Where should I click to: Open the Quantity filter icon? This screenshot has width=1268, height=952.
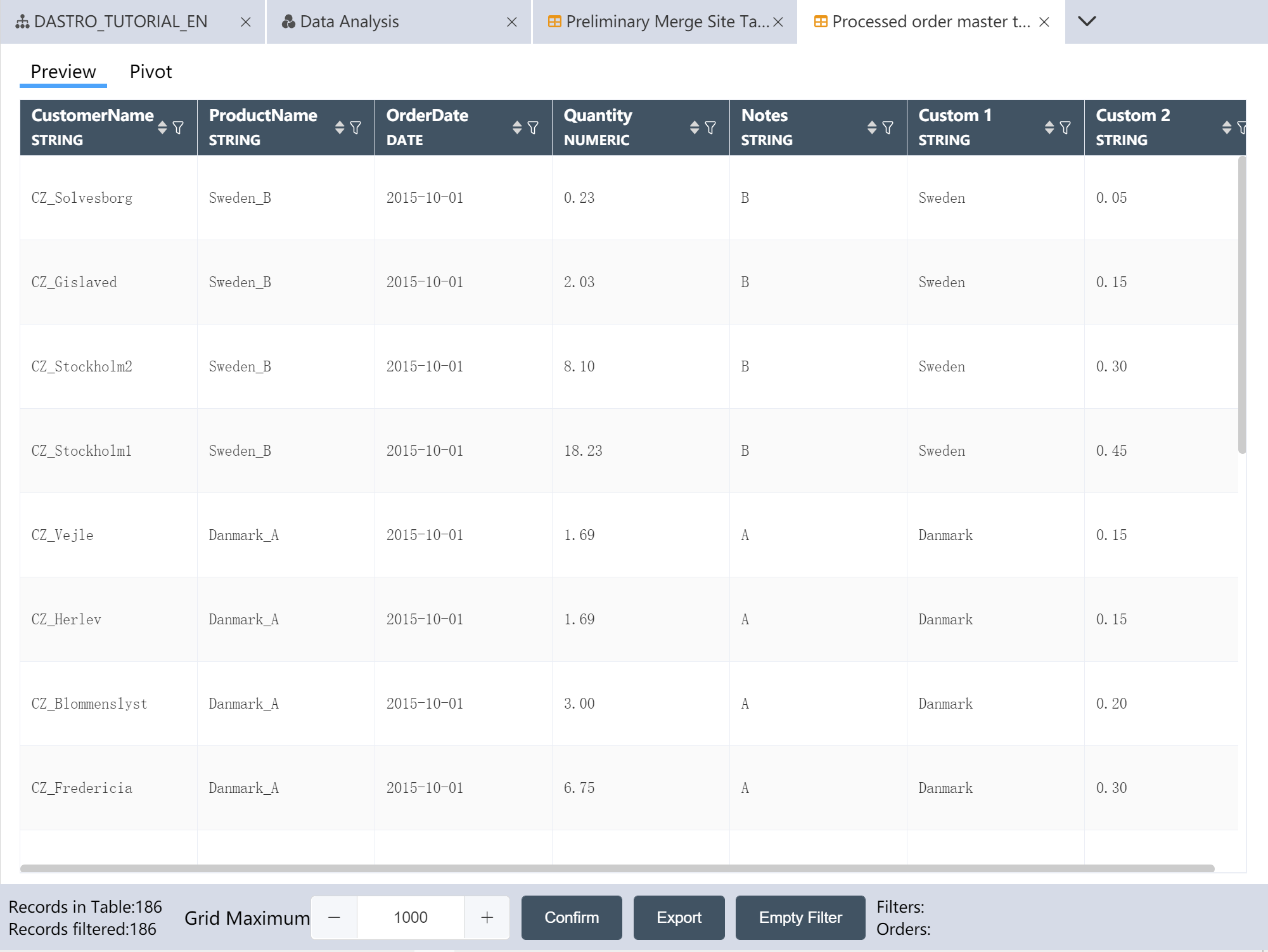pyautogui.click(x=711, y=127)
